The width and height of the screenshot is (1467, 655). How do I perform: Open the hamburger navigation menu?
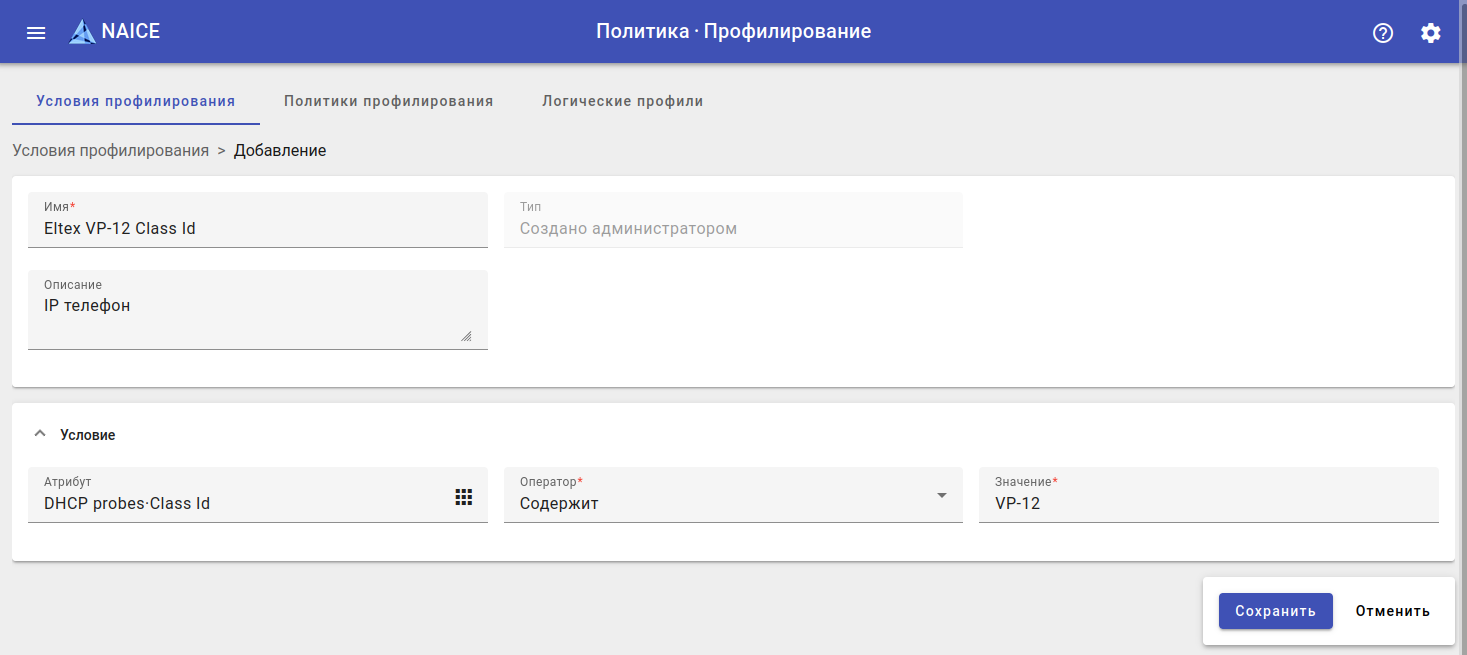click(x=36, y=33)
